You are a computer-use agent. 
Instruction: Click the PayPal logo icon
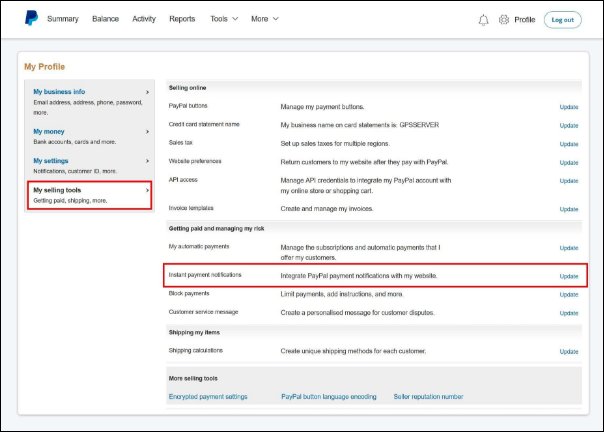coord(31,18)
